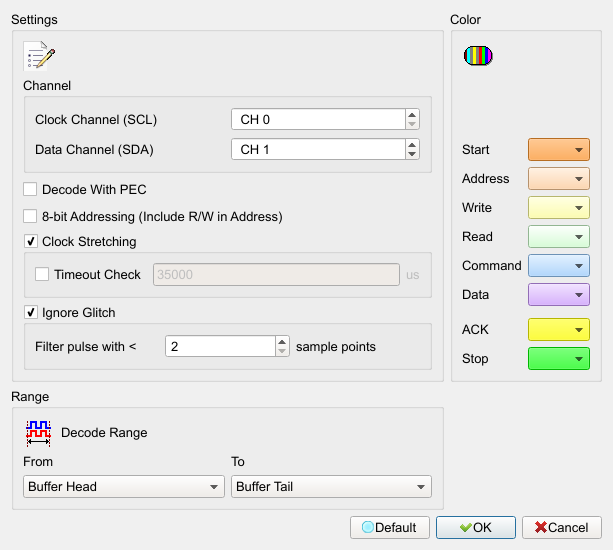
Task: Open the Address color dropdown
Action: [559, 179]
